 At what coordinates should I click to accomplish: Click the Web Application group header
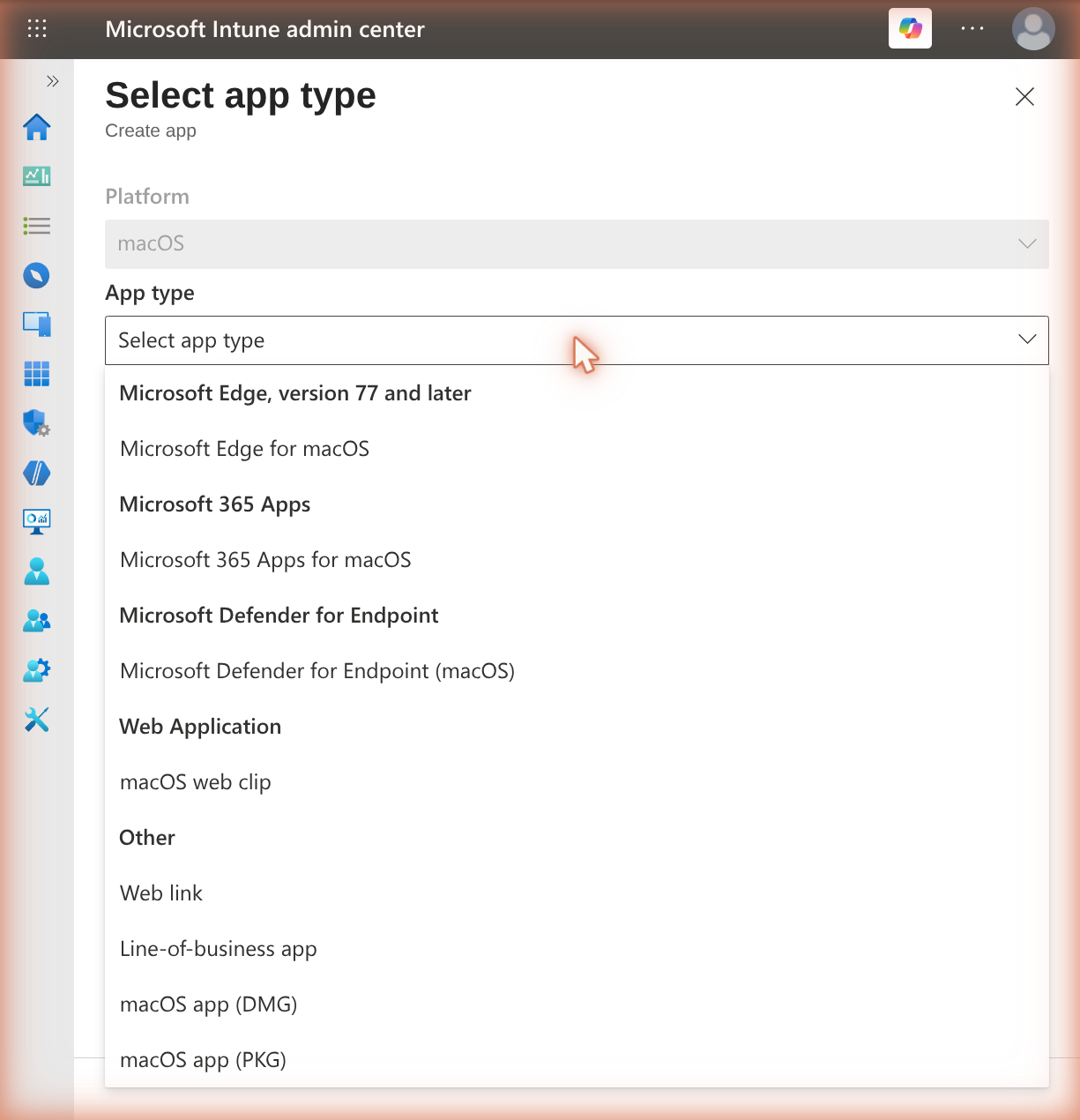[200, 727]
